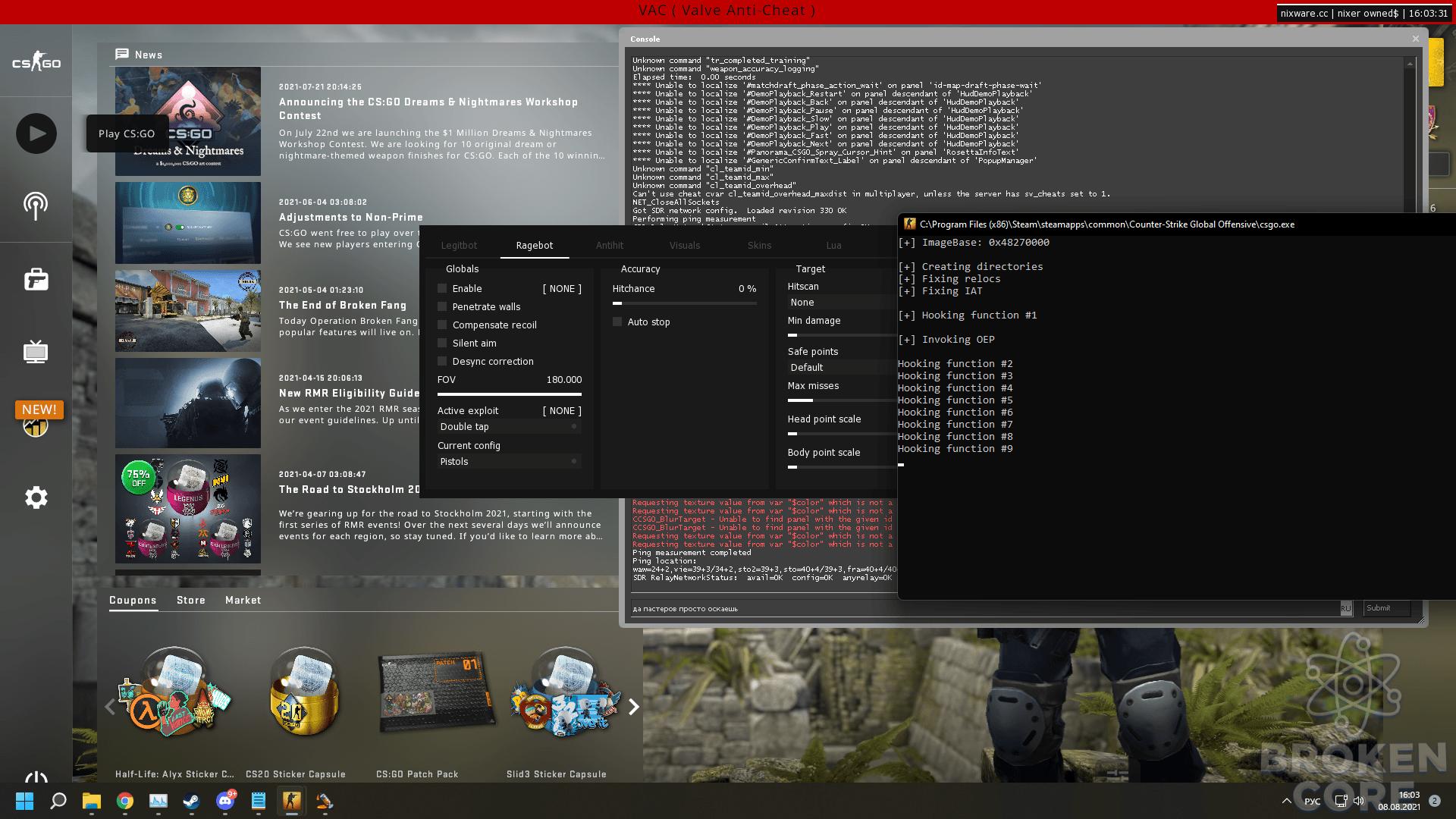Open the Dreams & Nightmares news thumbnail

click(188, 121)
